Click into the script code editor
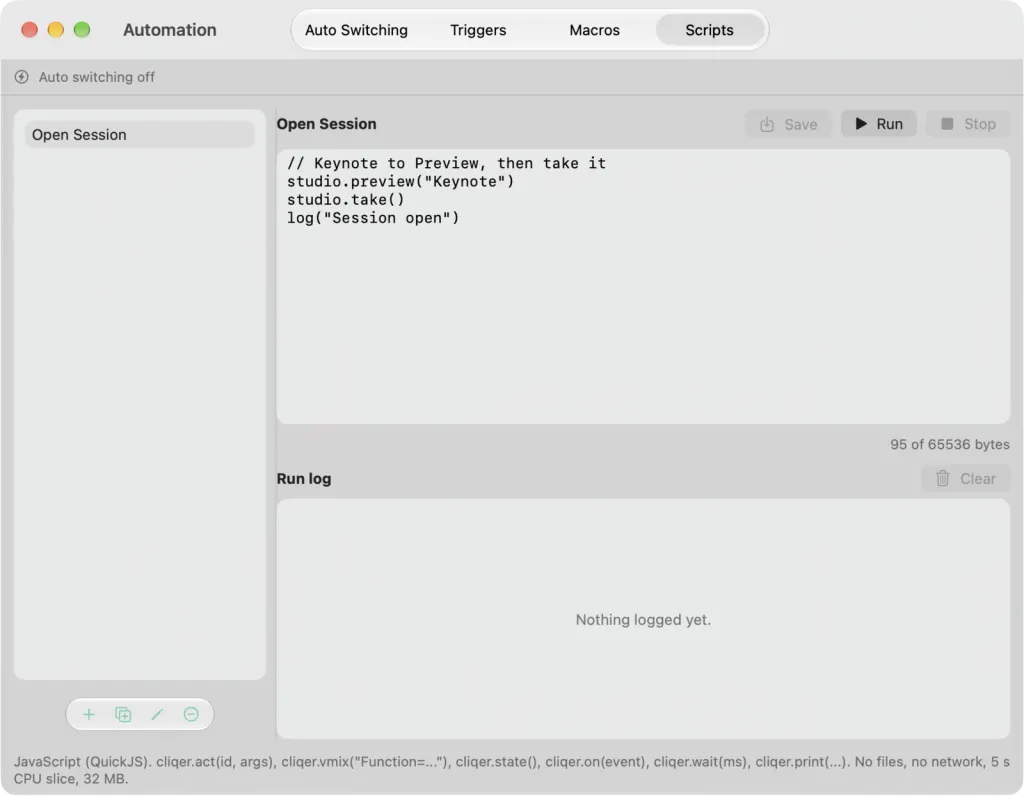1024x796 pixels. click(x=643, y=287)
